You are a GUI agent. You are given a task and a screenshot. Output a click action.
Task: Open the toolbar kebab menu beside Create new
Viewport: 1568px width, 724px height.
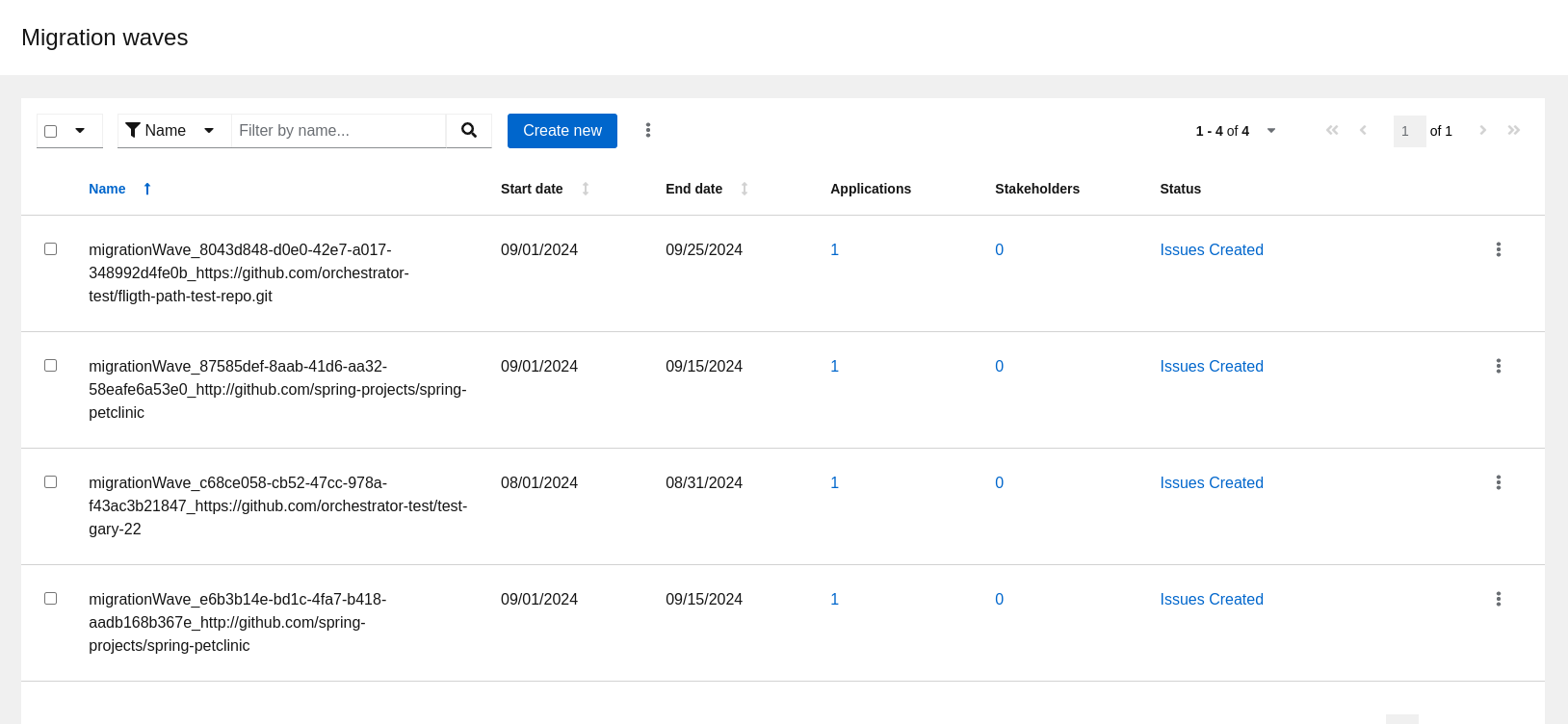[648, 131]
